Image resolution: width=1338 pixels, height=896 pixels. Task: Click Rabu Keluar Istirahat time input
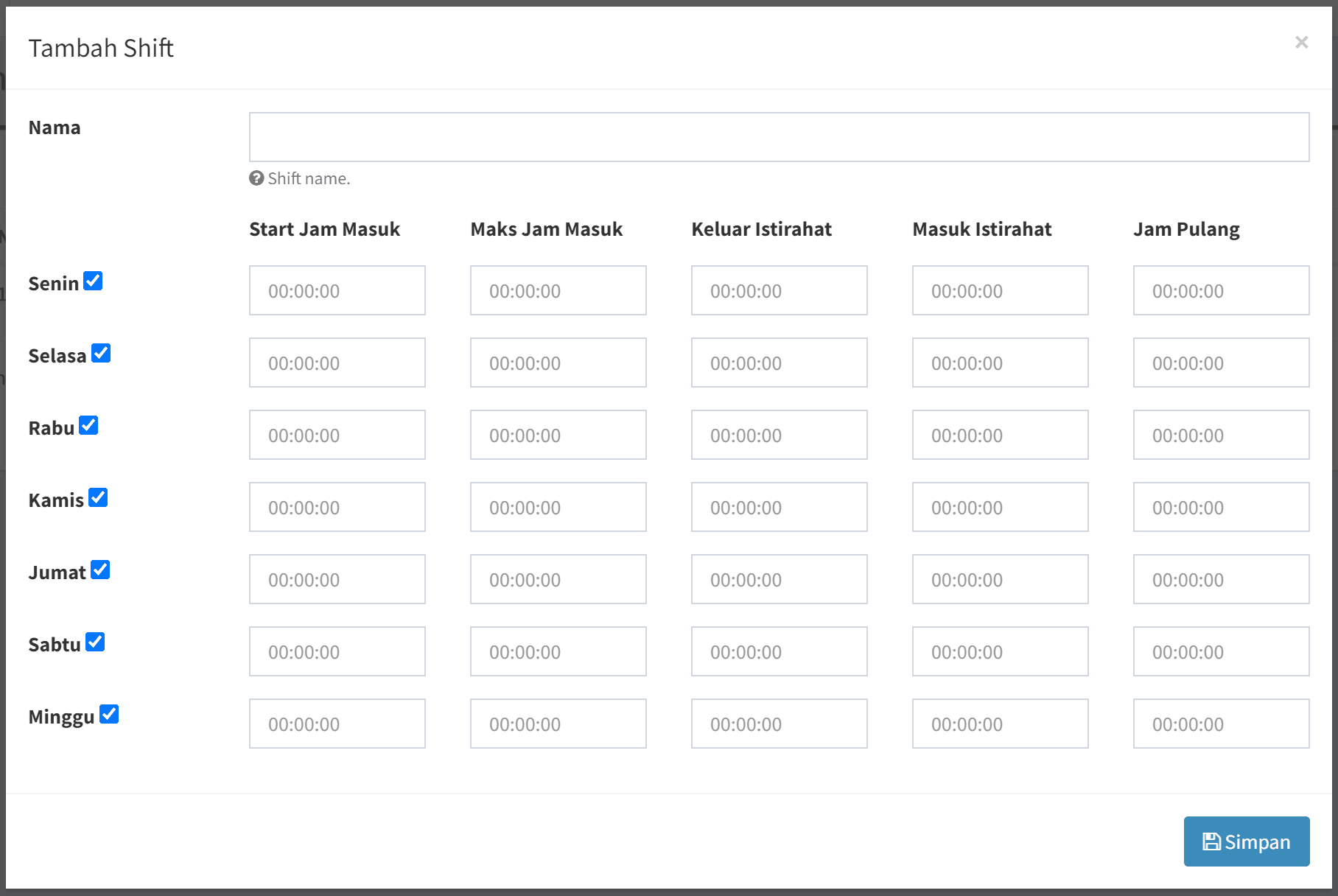(779, 435)
